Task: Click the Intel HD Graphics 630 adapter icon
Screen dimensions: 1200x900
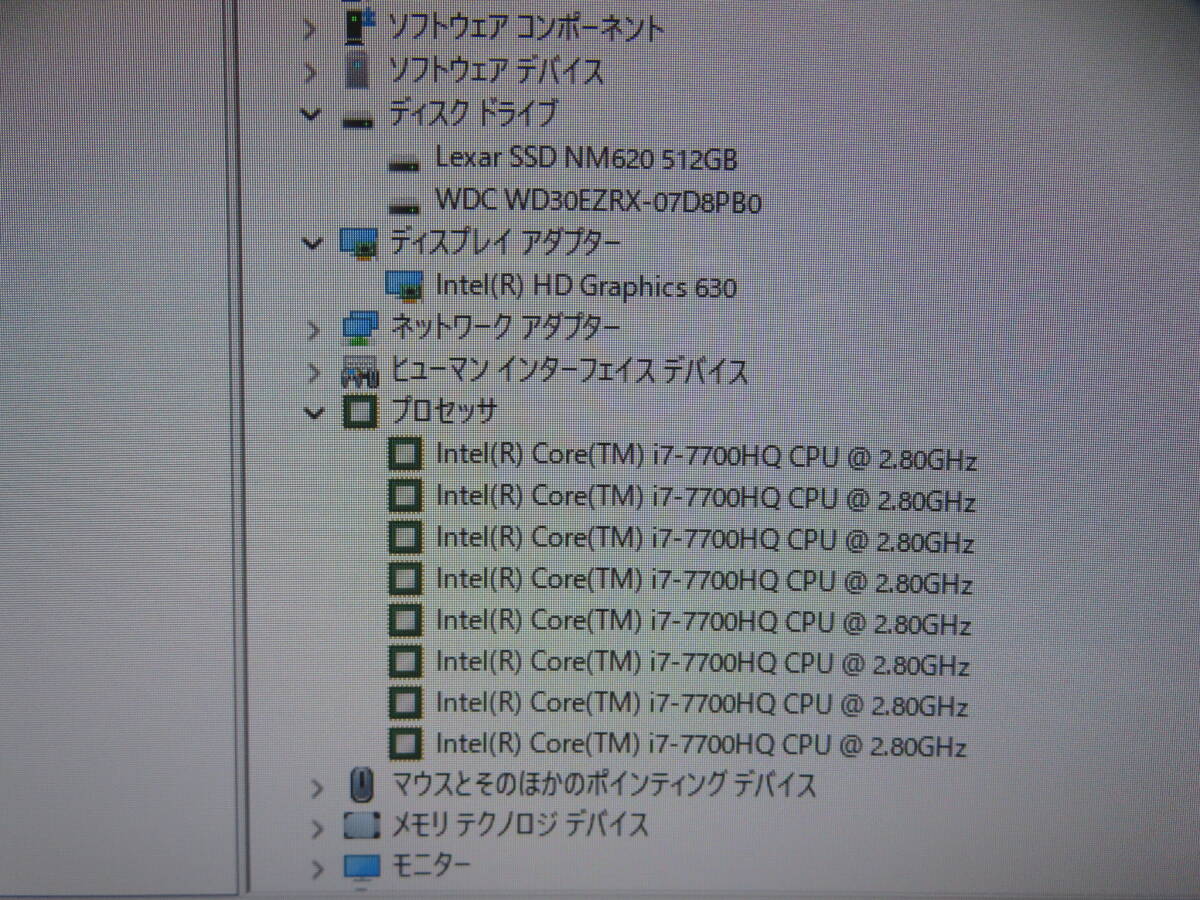Action: pos(405,286)
